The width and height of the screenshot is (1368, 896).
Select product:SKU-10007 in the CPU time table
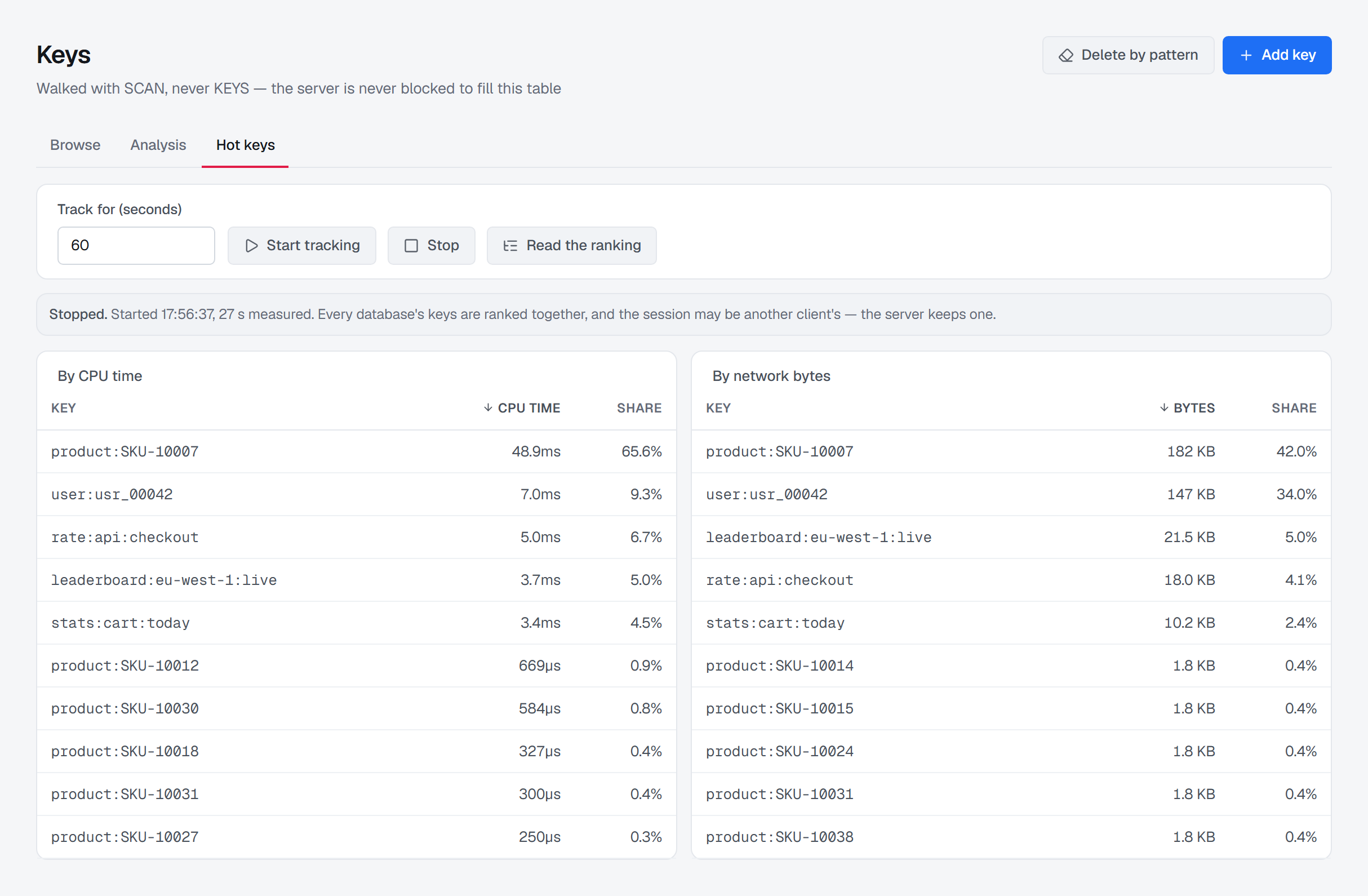pos(357,452)
